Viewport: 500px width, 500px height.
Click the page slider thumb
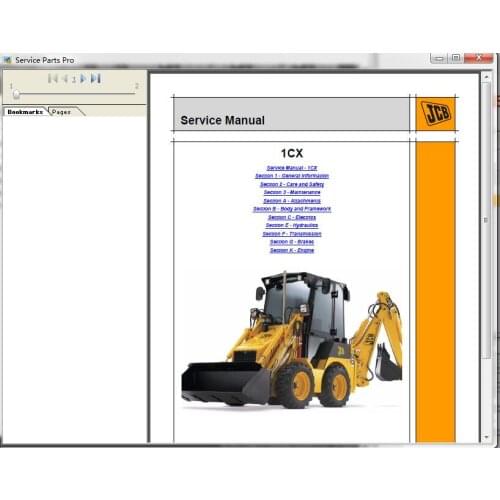(x=16, y=95)
